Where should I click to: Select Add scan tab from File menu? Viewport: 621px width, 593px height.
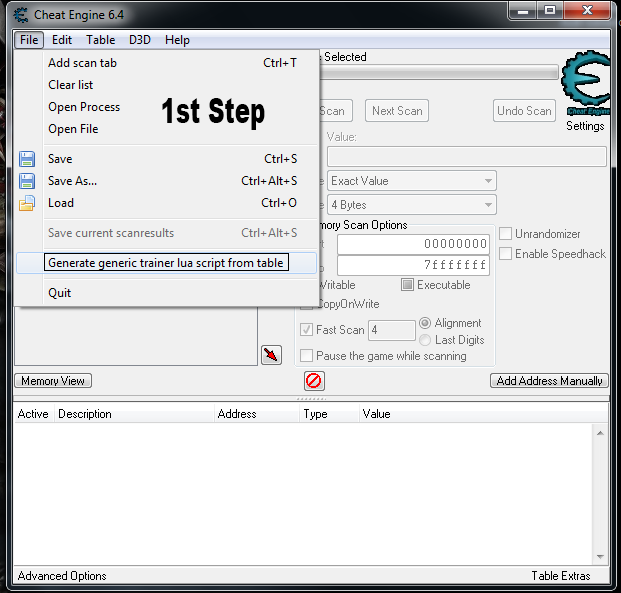(82, 63)
